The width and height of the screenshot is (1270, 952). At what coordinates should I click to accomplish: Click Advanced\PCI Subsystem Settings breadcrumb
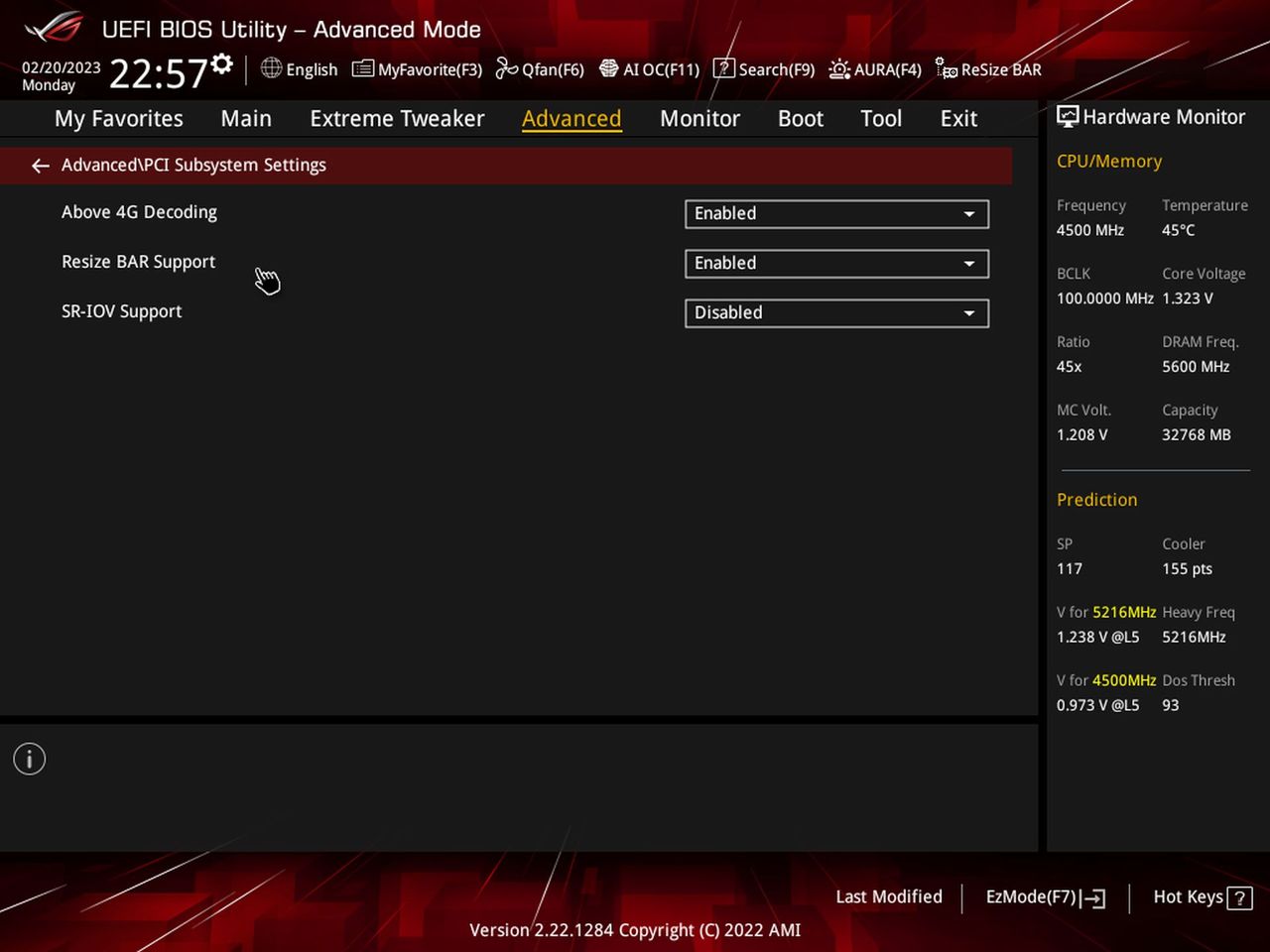[193, 166]
